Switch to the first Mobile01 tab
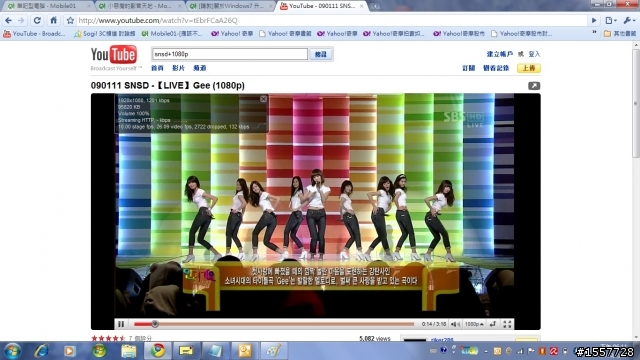This screenshot has width=640, height=360. coord(47,6)
